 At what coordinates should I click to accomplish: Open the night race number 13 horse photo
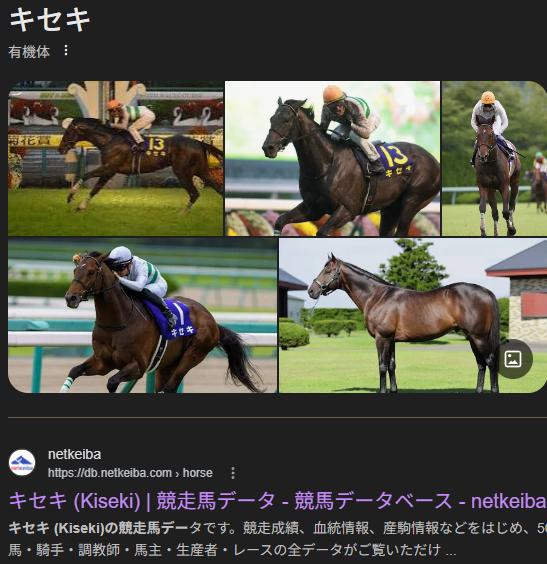[116, 159]
